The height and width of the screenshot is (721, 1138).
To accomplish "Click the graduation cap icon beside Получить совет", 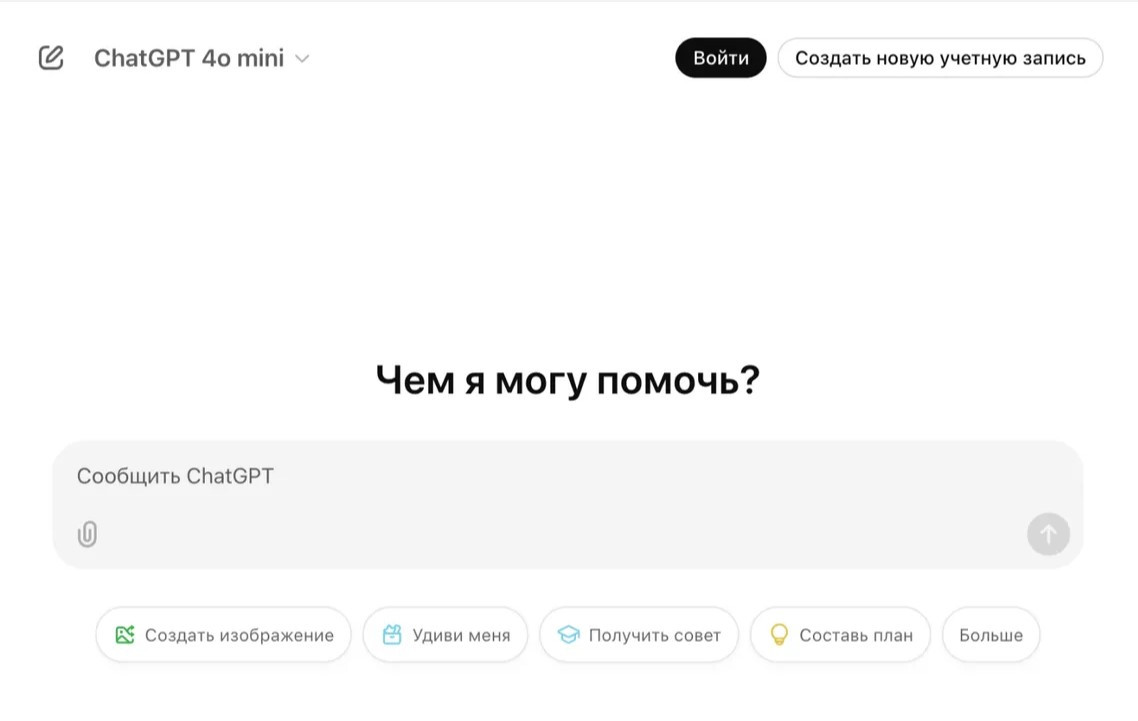I will click(568, 635).
